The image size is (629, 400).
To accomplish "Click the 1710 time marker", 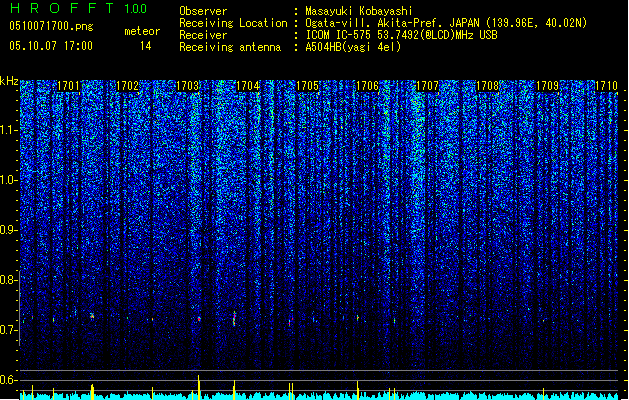I will click(x=607, y=86).
